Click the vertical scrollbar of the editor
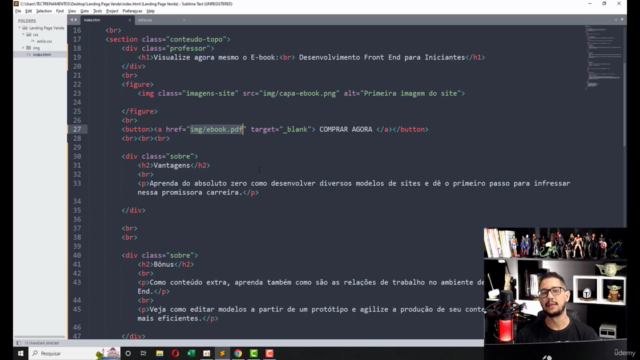This screenshot has height=360, width=640. pyautogui.click(x=624, y=104)
